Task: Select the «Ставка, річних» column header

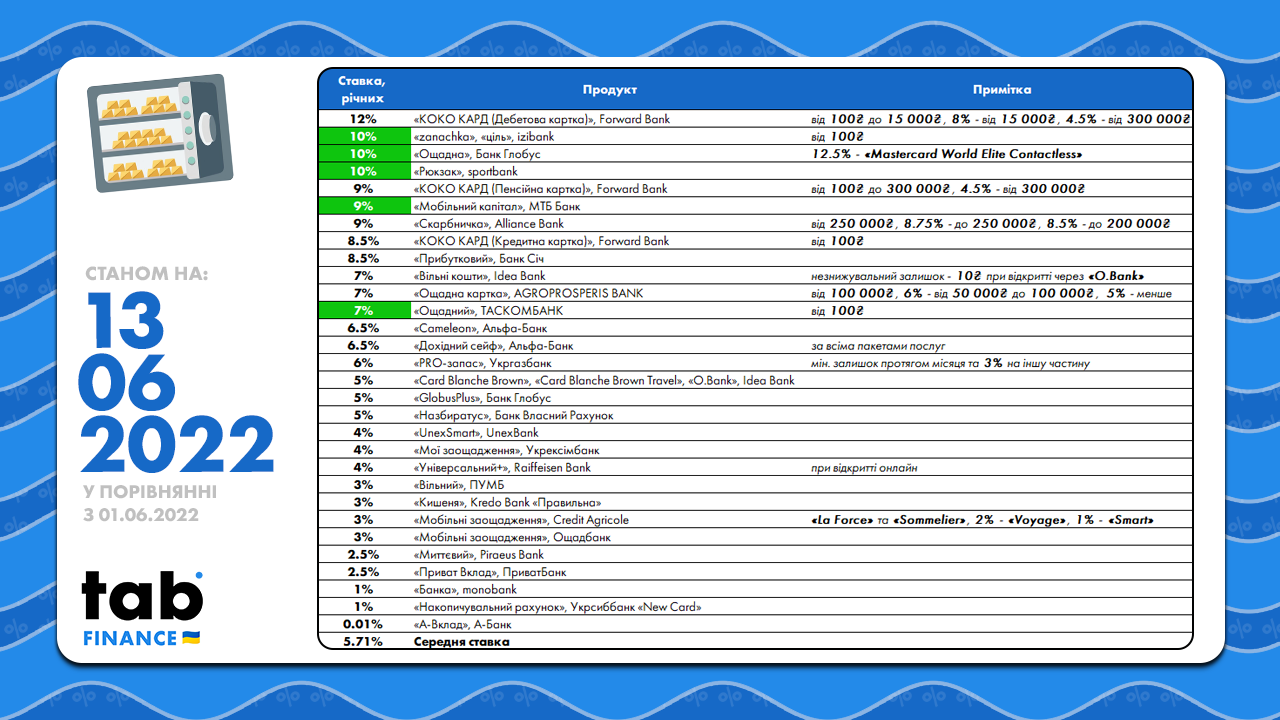Action: tap(361, 89)
